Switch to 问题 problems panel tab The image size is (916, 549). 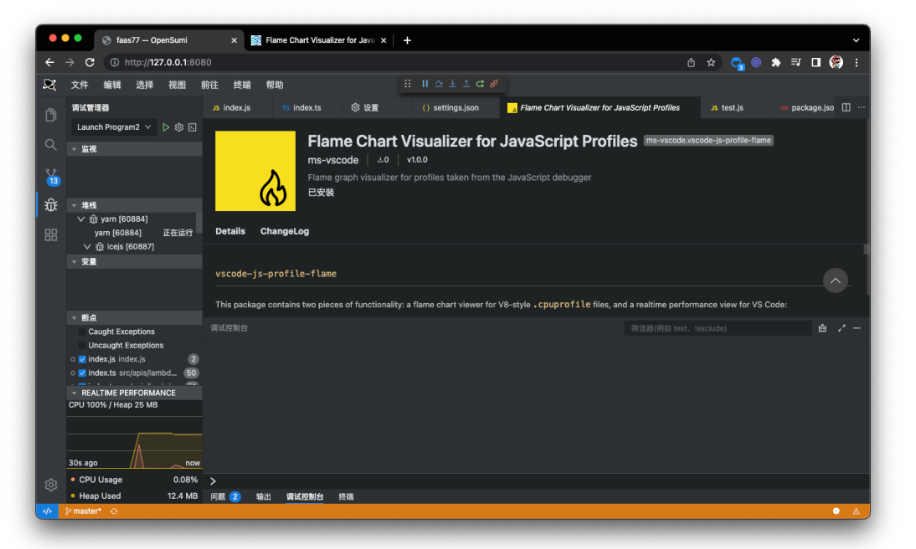coord(225,496)
